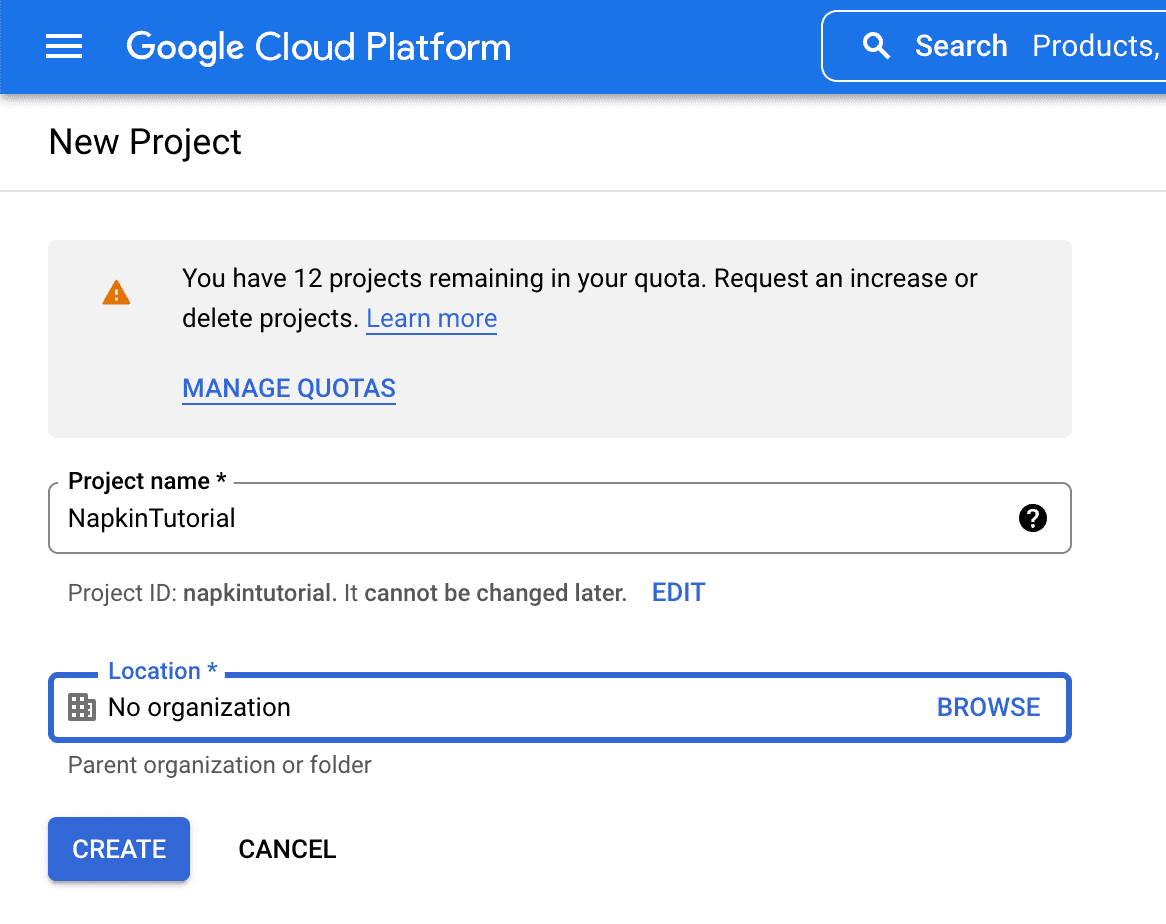Edit the project ID
This screenshot has height=924, width=1166.
678,593
